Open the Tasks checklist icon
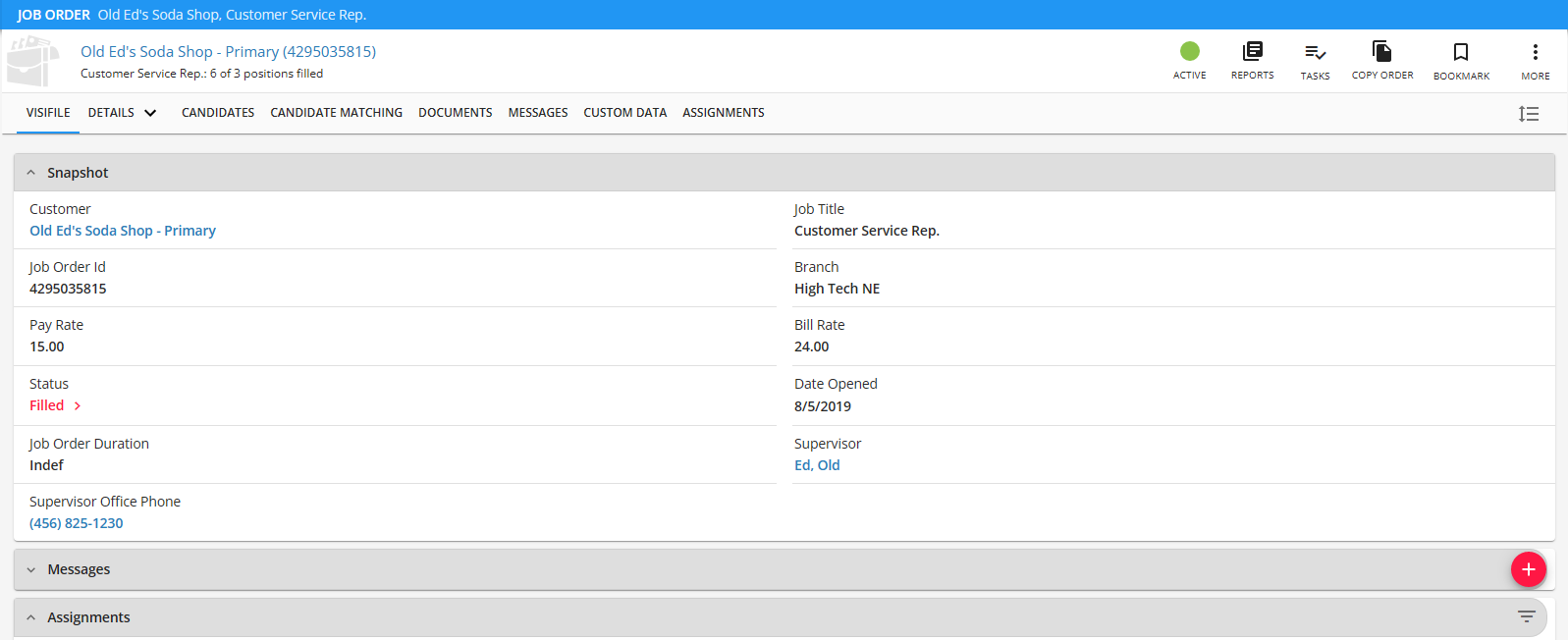 click(1315, 52)
